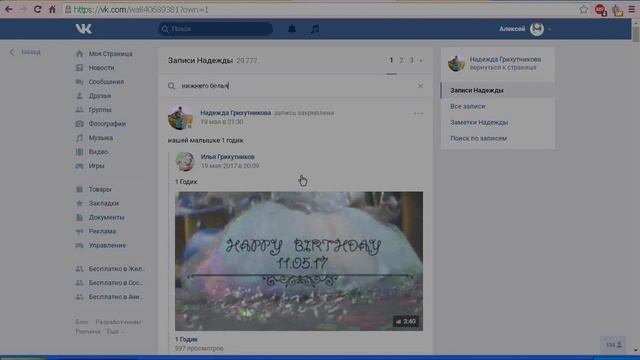The image size is (640, 360).
Task: Click footer Разработчикам link
Action: click(118, 322)
